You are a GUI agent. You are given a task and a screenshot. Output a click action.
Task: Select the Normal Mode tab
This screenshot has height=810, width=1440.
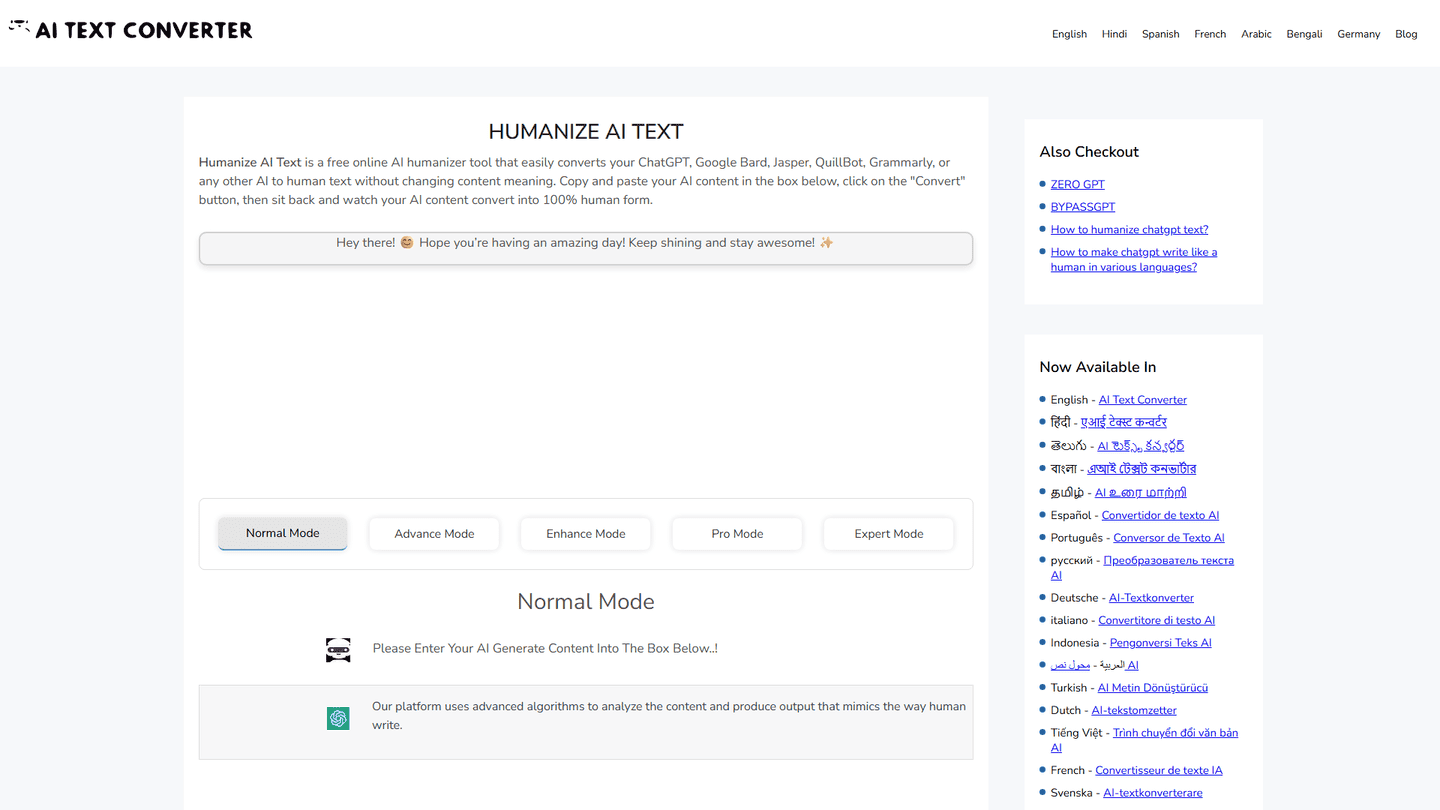282,533
